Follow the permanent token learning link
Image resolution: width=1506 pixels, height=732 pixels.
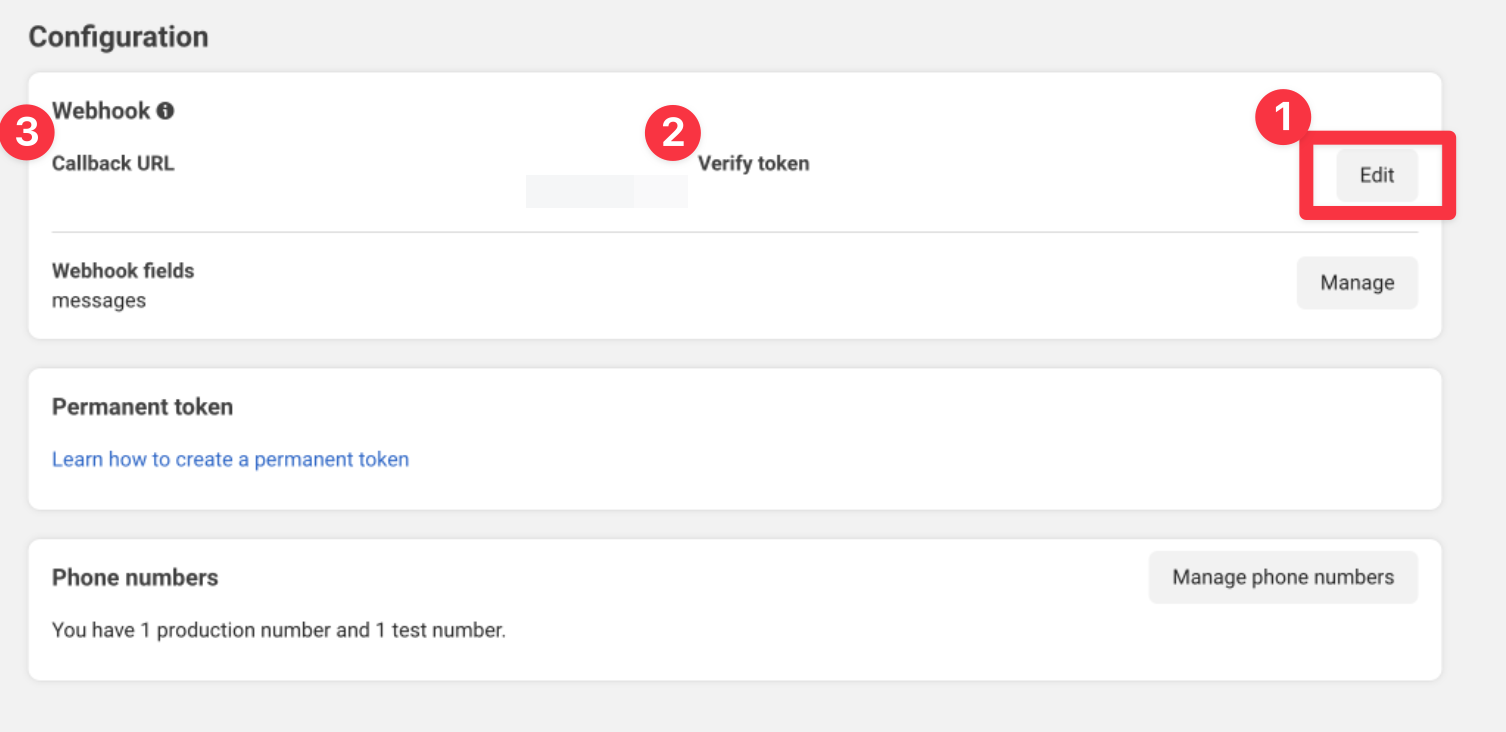230,459
